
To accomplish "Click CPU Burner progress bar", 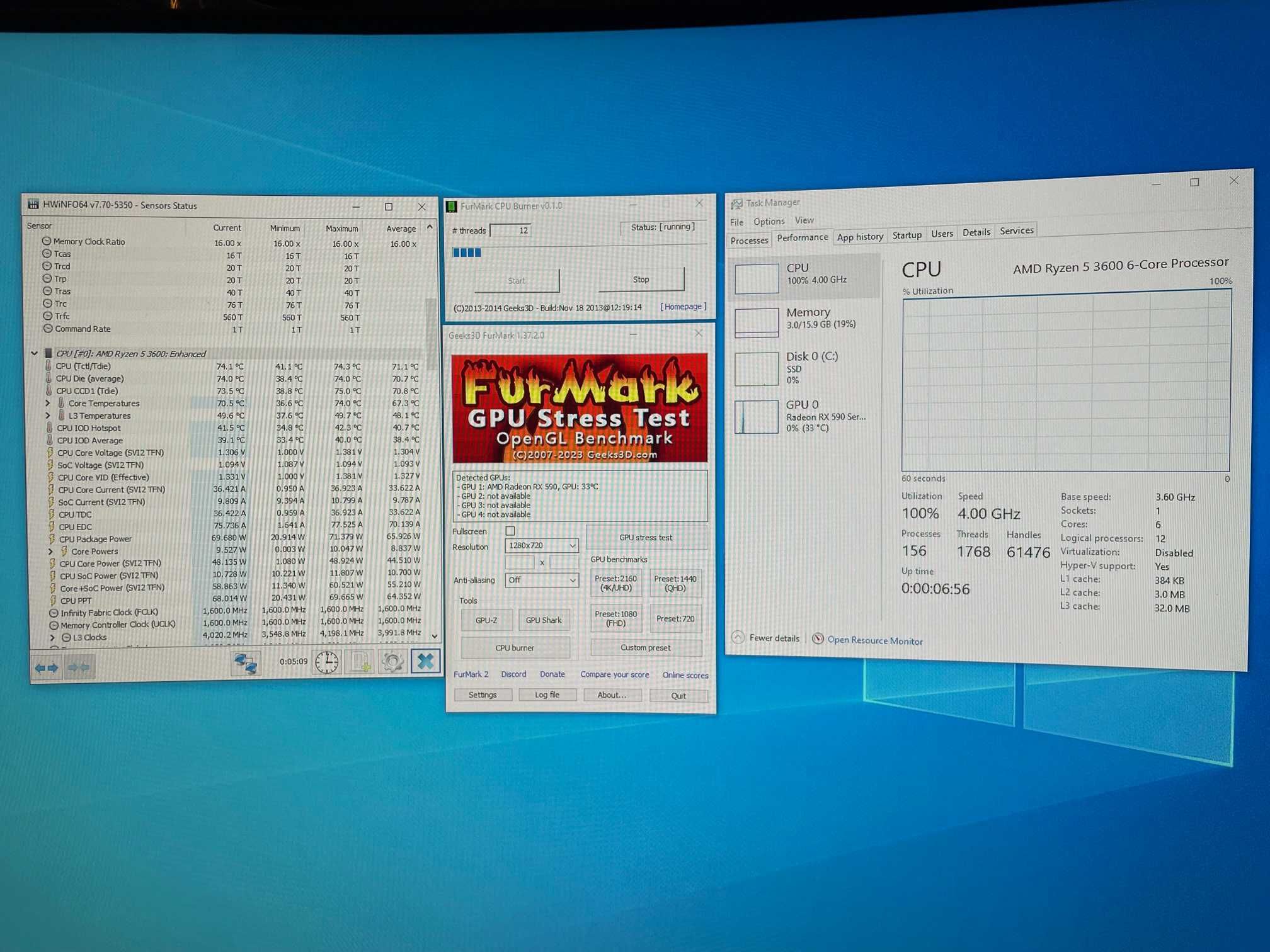I will tap(579, 252).
